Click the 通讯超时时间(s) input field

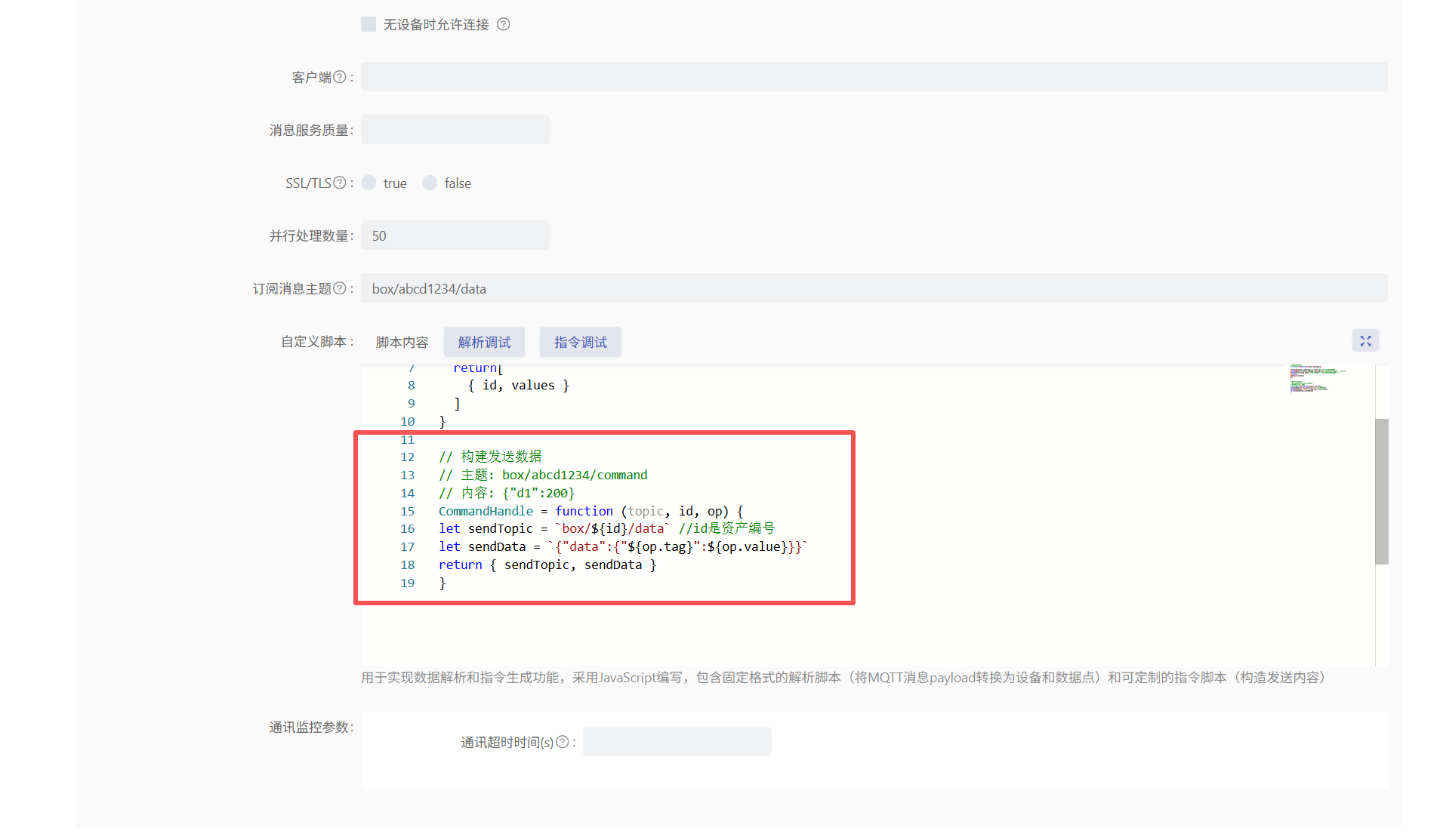[677, 742]
